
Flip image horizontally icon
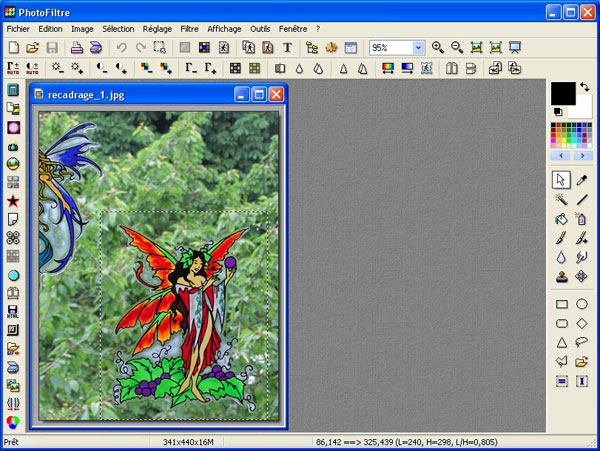point(452,68)
